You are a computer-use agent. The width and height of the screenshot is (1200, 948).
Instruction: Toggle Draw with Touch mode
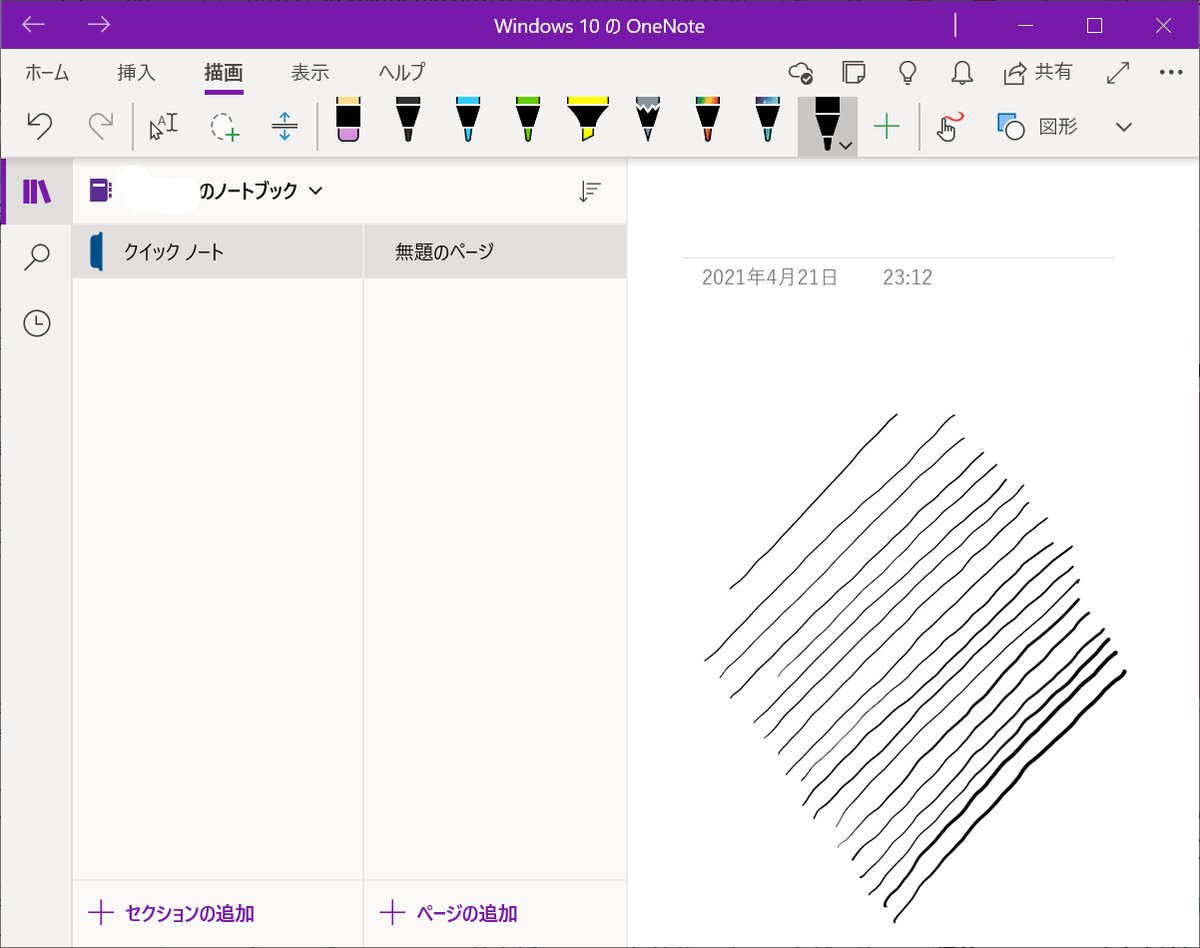949,127
